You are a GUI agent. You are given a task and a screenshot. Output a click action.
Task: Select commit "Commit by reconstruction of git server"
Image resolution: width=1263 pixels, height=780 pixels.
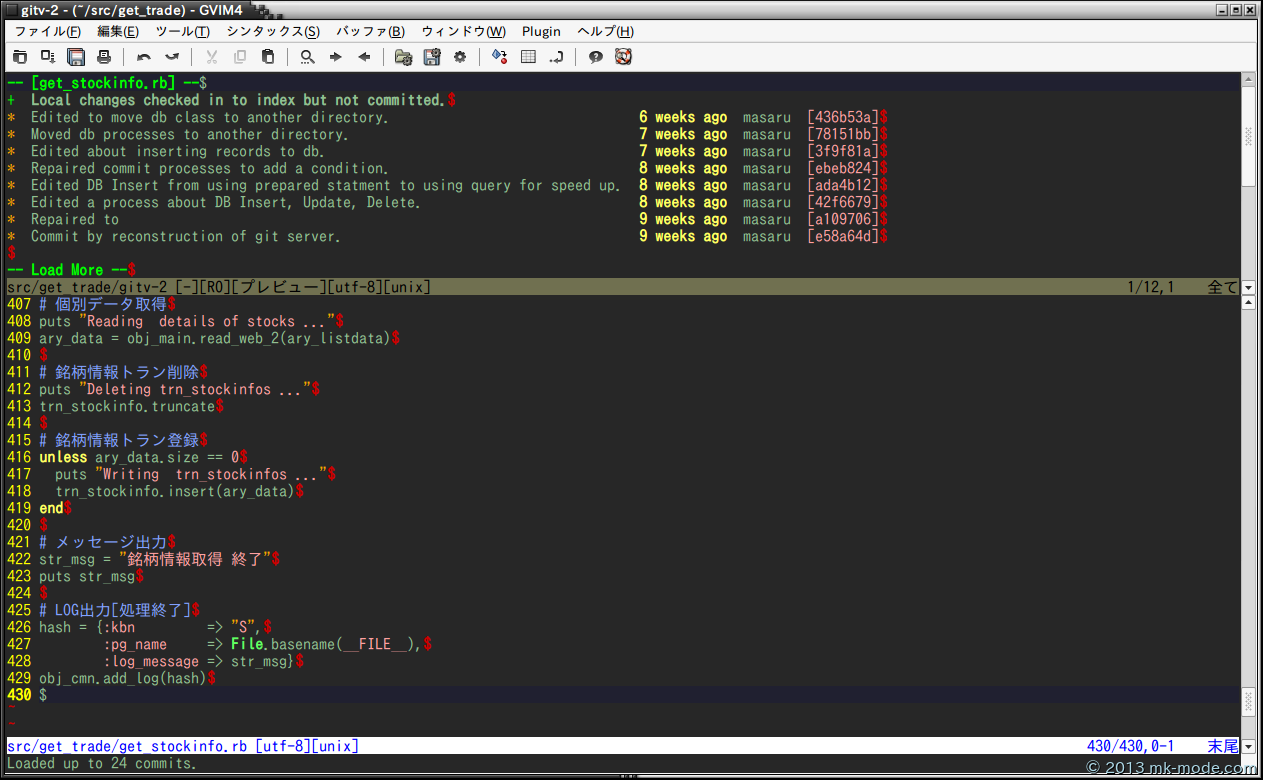coord(185,237)
